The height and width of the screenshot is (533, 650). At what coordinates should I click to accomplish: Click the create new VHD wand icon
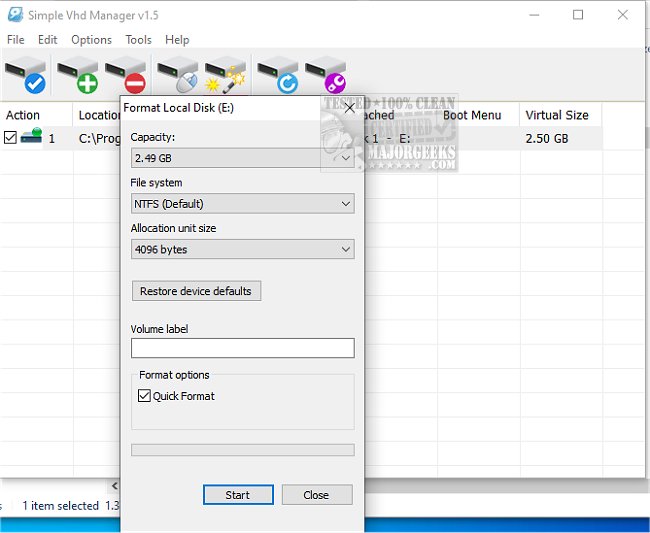pos(226,75)
